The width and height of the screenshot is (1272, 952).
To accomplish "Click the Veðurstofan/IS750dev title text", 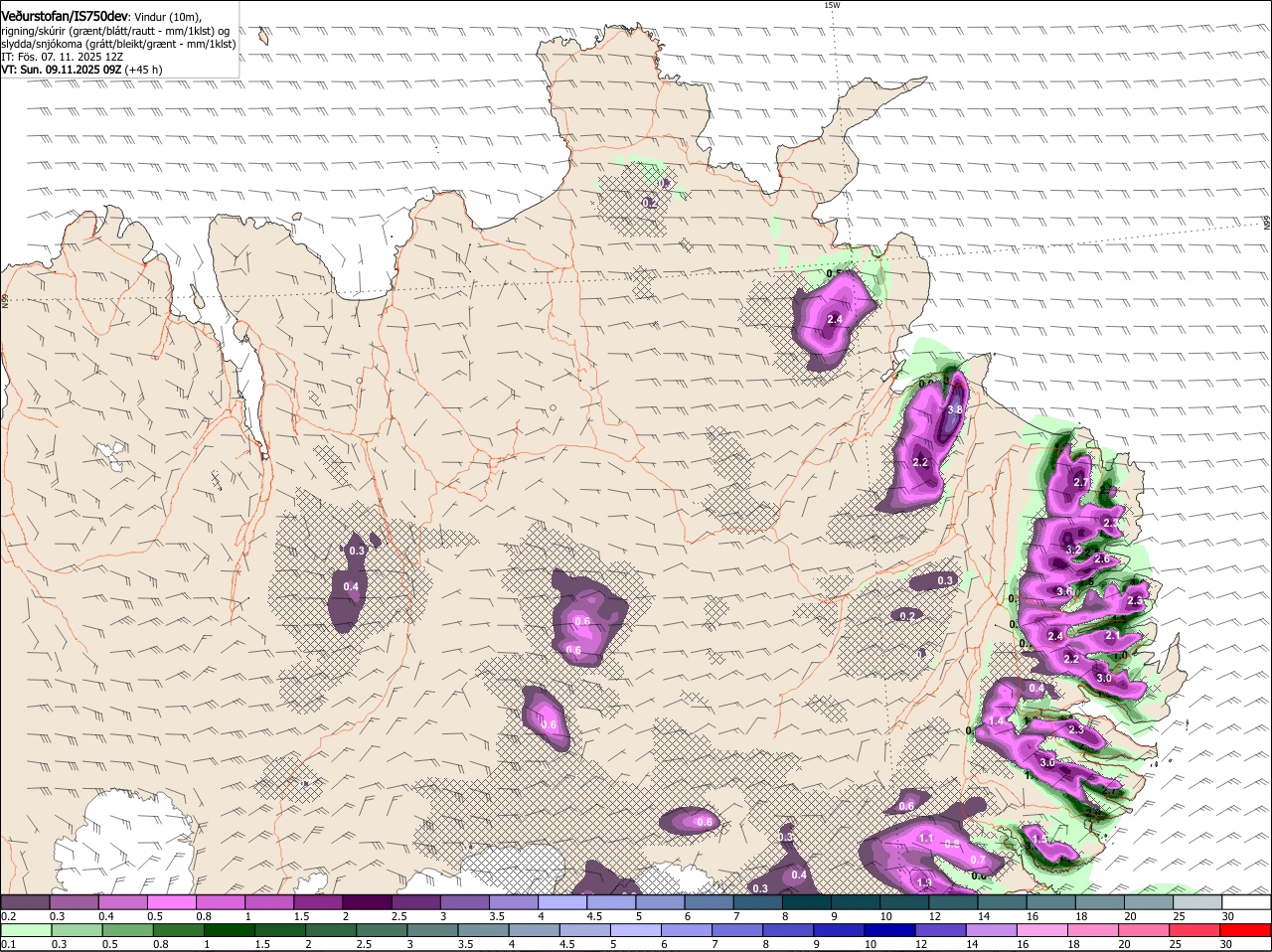I will pos(65,17).
